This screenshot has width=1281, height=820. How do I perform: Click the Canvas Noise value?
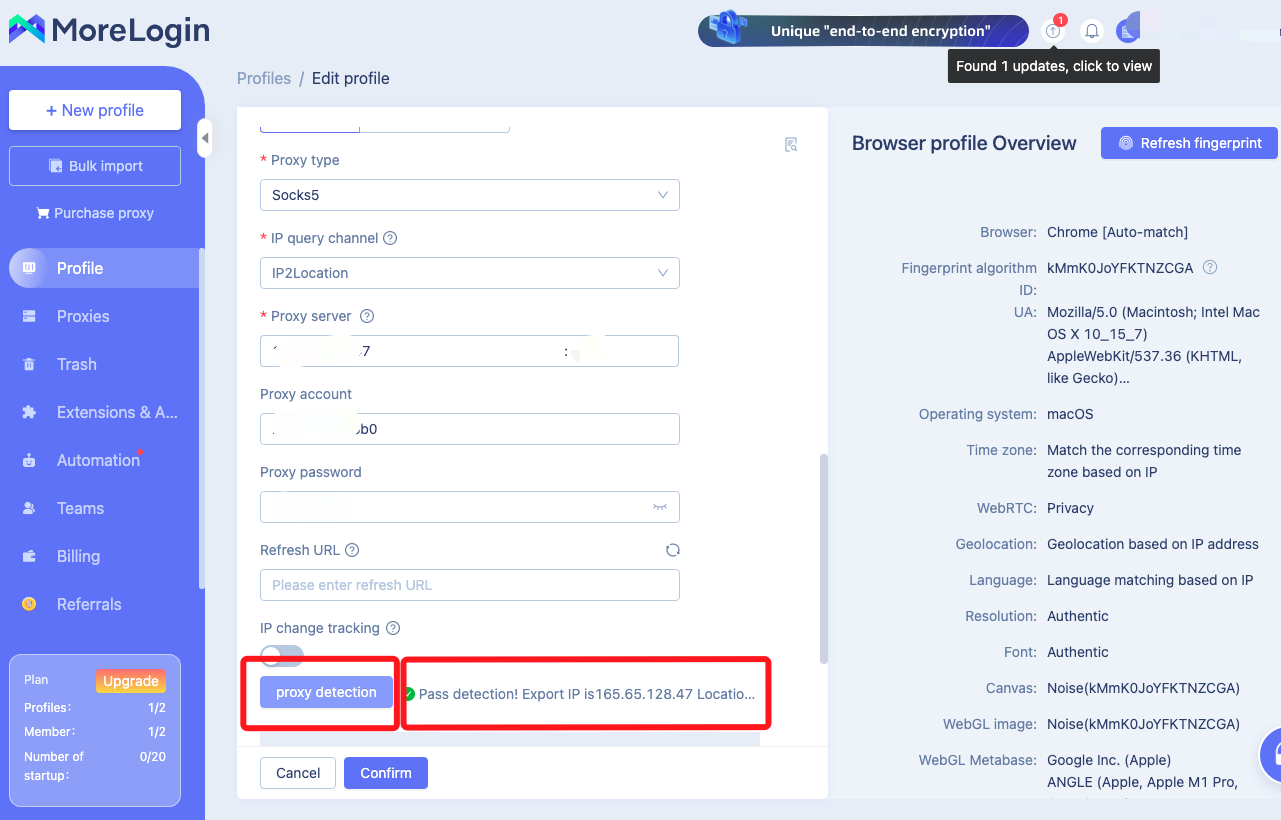(1143, 688)
